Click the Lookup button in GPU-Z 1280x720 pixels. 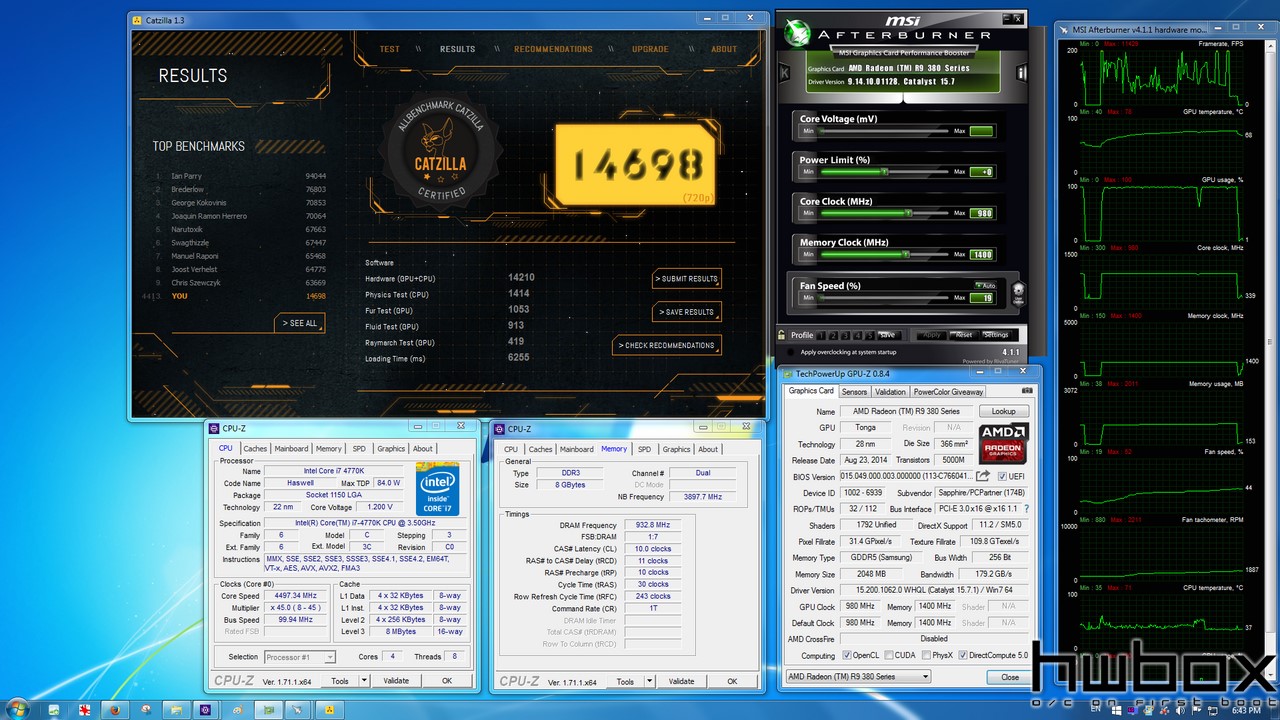coord(1004,411)
